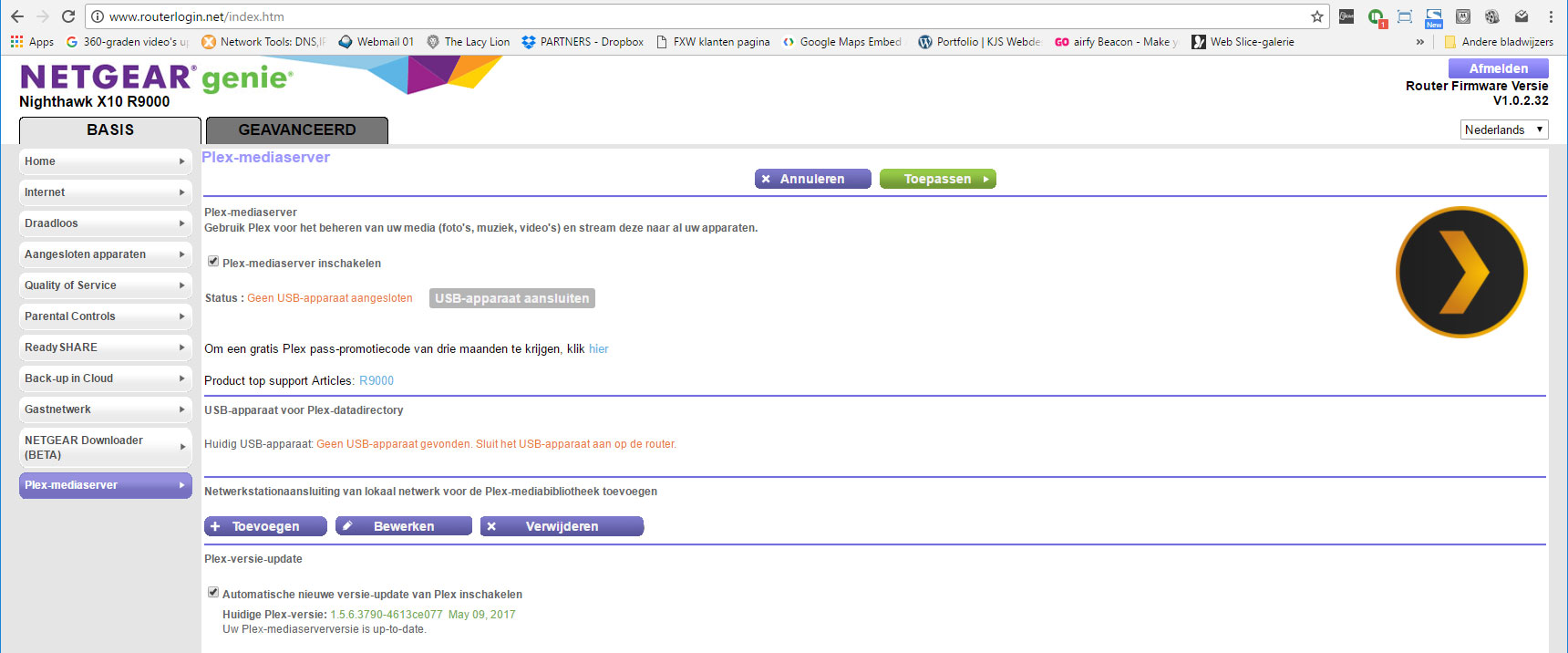This screenshot has height=653, width=1568.
Task: Click the film reel extension icon
Action: pos(1492,16)
